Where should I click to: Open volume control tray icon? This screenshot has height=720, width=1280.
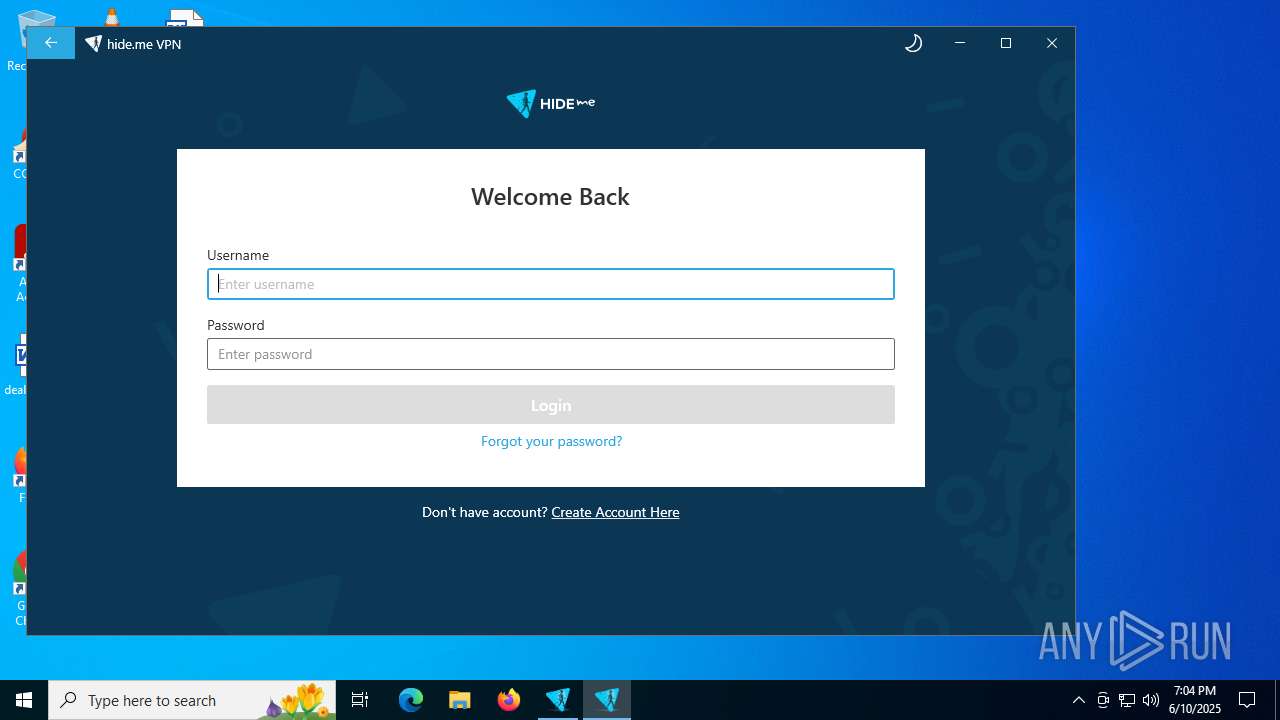(x=1151, y=700)
